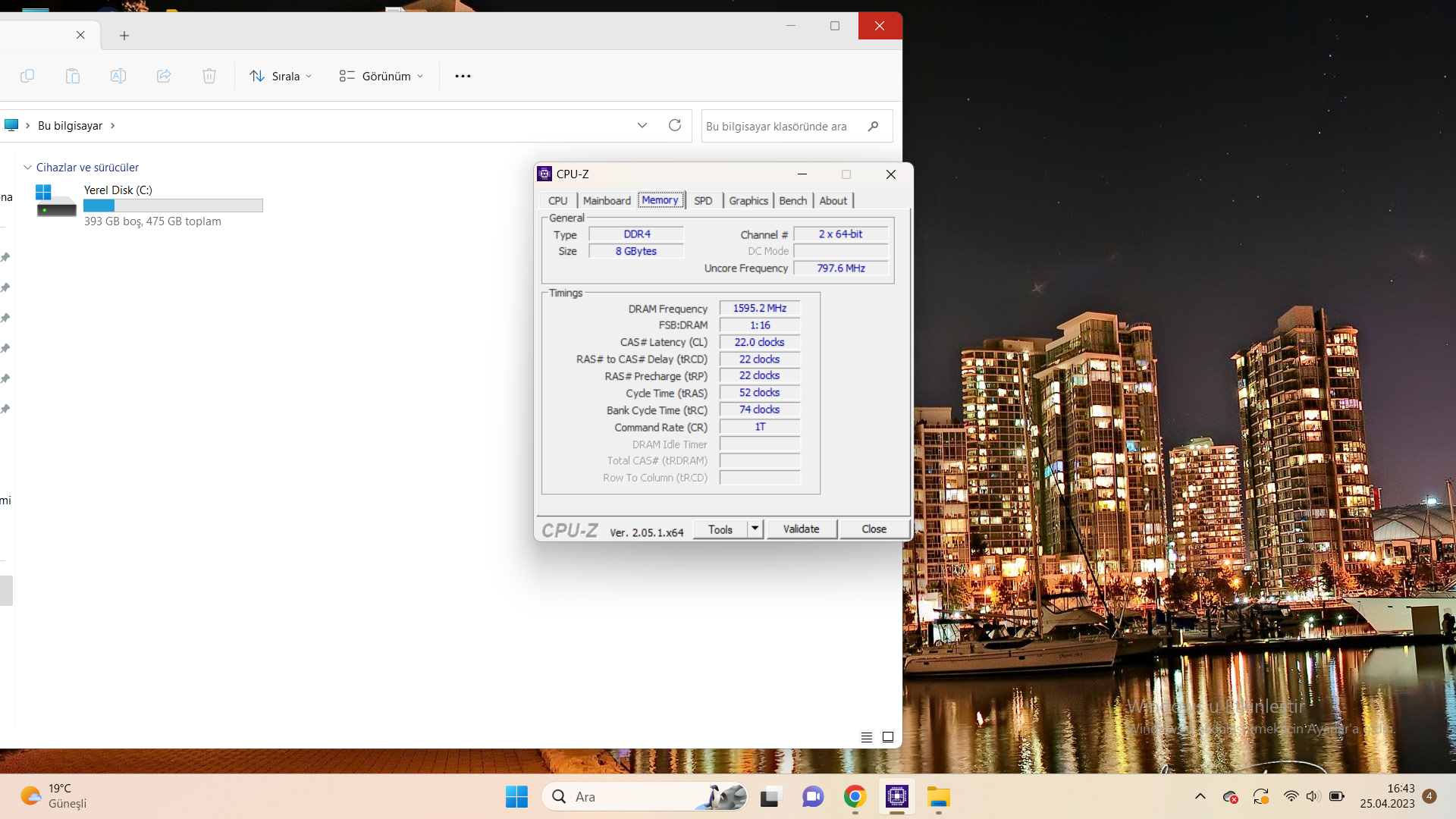Image resolution: width=1456 pixels, height=819 pixels.
Task: Click the Rename icon in toolbar
Action: coord(118,76)
